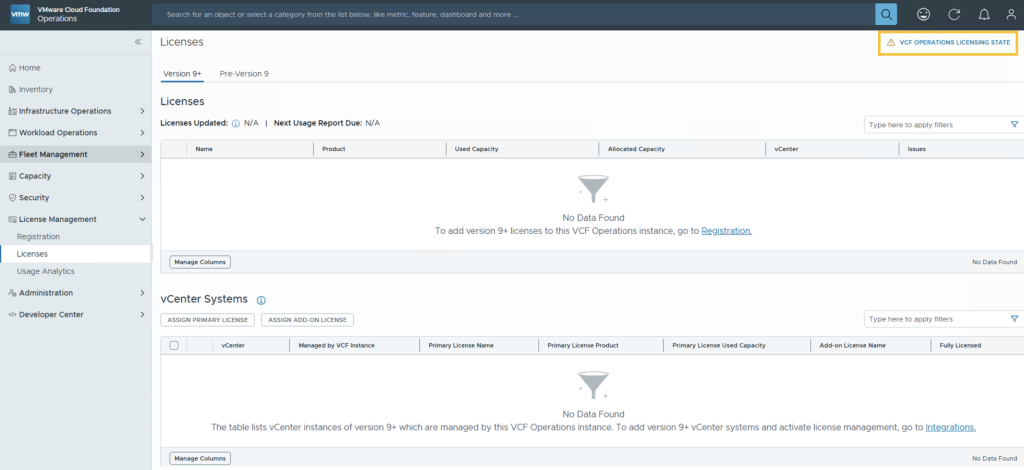This screenshot has width=1024, height=470.
Task: Sort by Product column header
Action: tap(334, 149)
